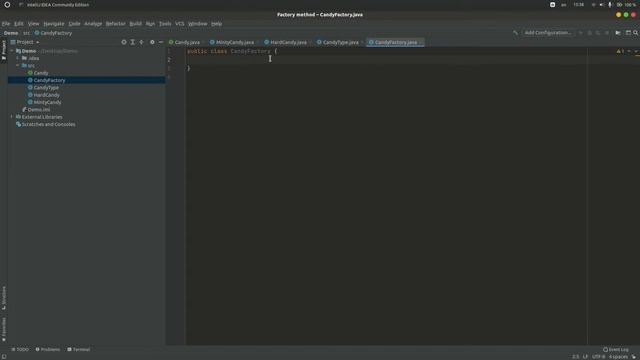Viewport: 640px width, 360px height.
Task: Collapse the src folder node
Action: pos(18,66)
